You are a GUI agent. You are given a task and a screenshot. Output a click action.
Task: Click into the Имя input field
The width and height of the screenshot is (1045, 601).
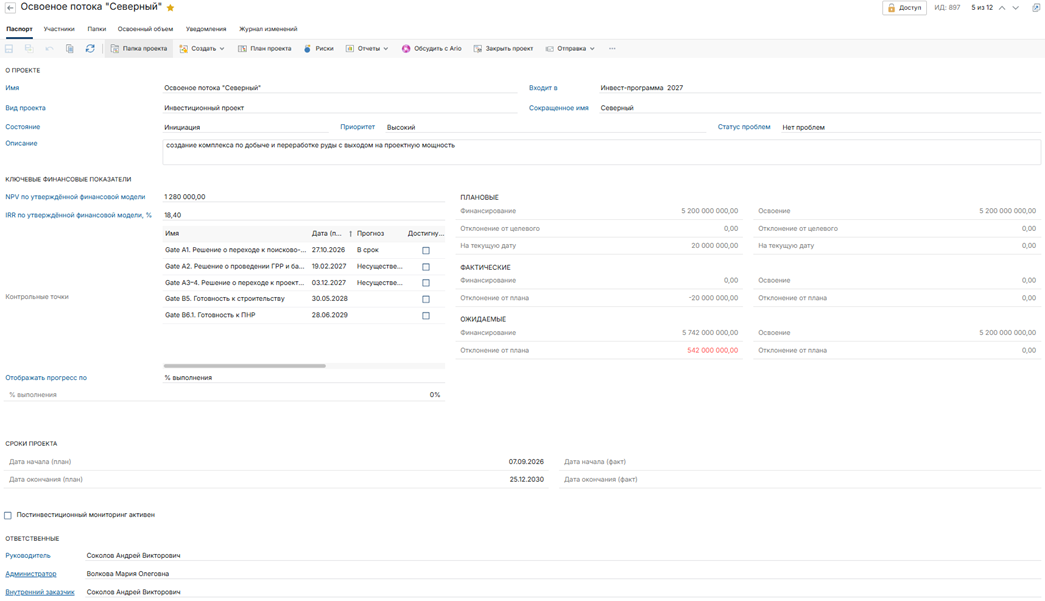pyautogui.click(x=340, y=88)
